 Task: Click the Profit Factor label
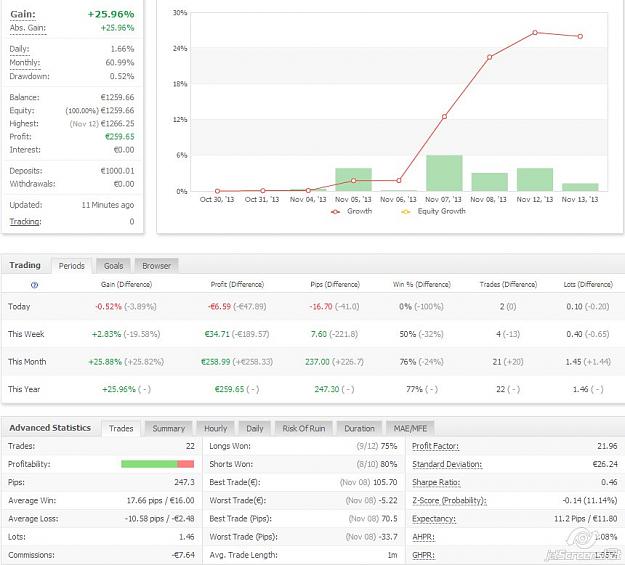coord(435,447)
